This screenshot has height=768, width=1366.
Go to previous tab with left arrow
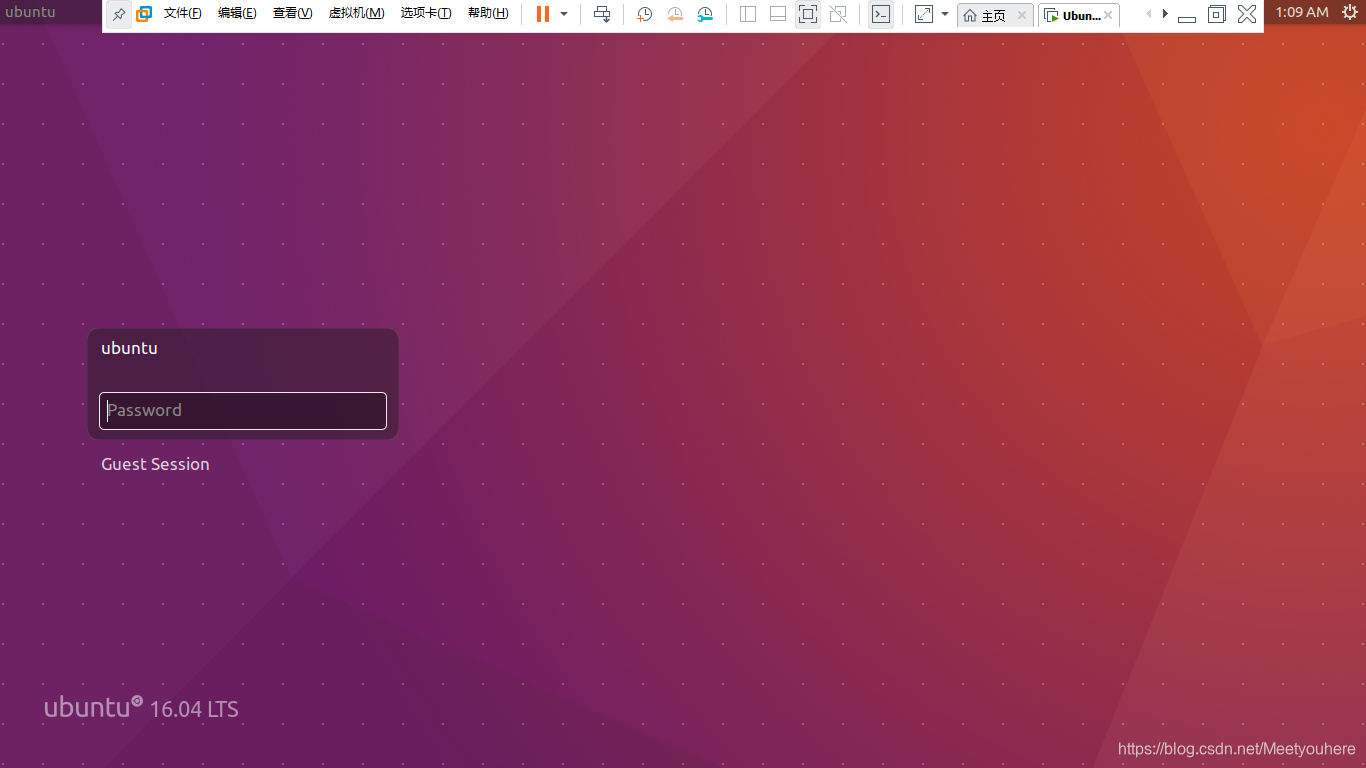(x=1148, y=14)
